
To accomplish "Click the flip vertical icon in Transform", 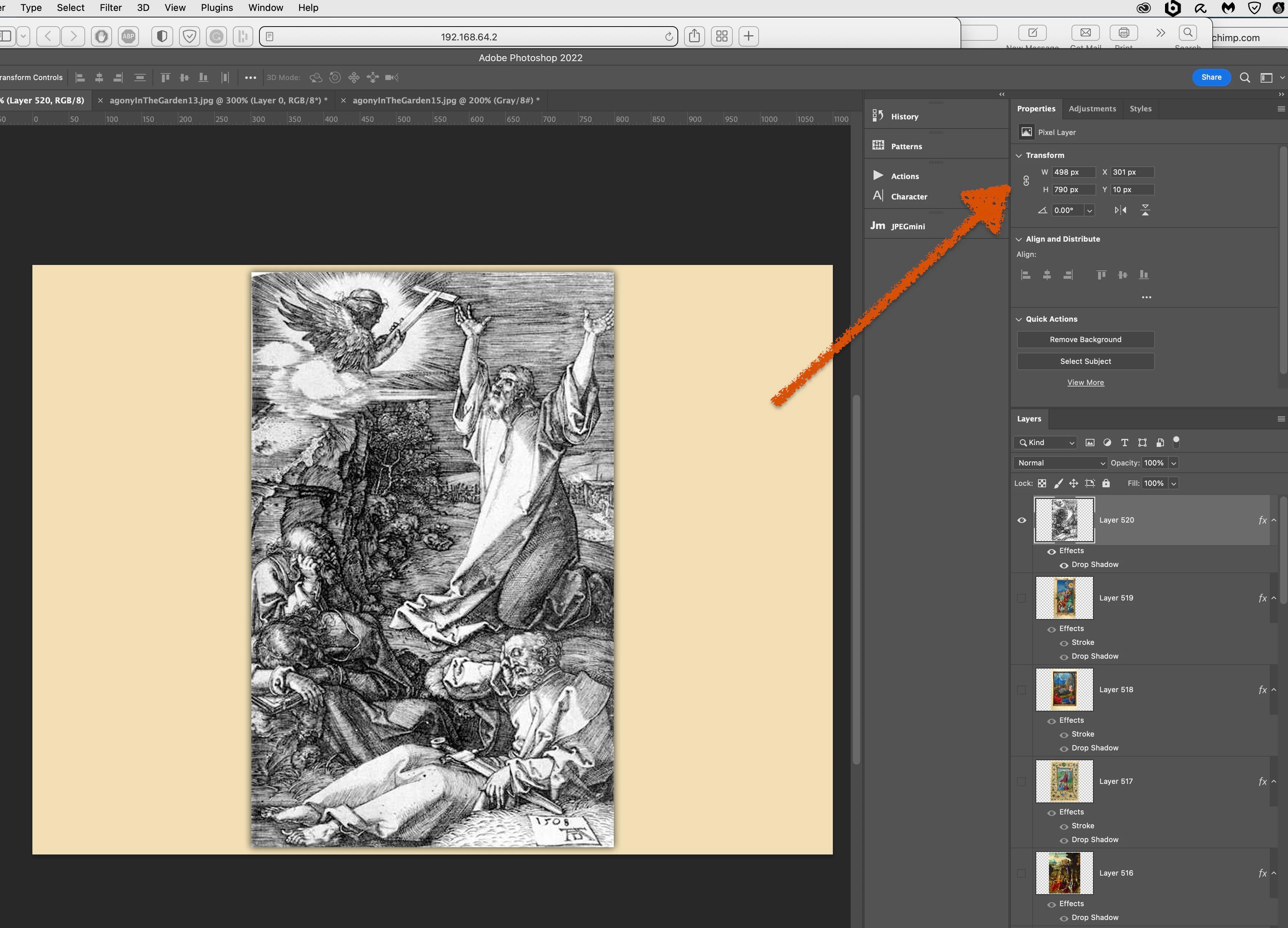I will pyautogui.click(x=1145, y=210).
